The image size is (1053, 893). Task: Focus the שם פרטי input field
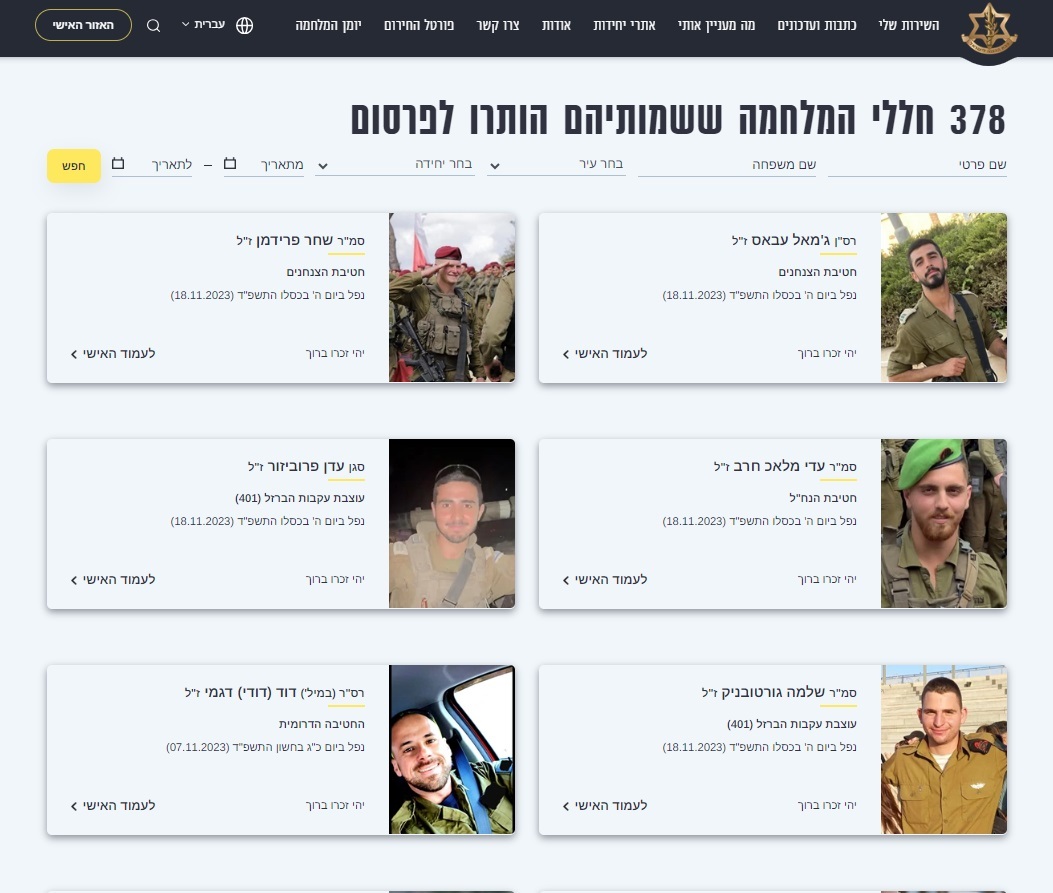pos(917,164)
